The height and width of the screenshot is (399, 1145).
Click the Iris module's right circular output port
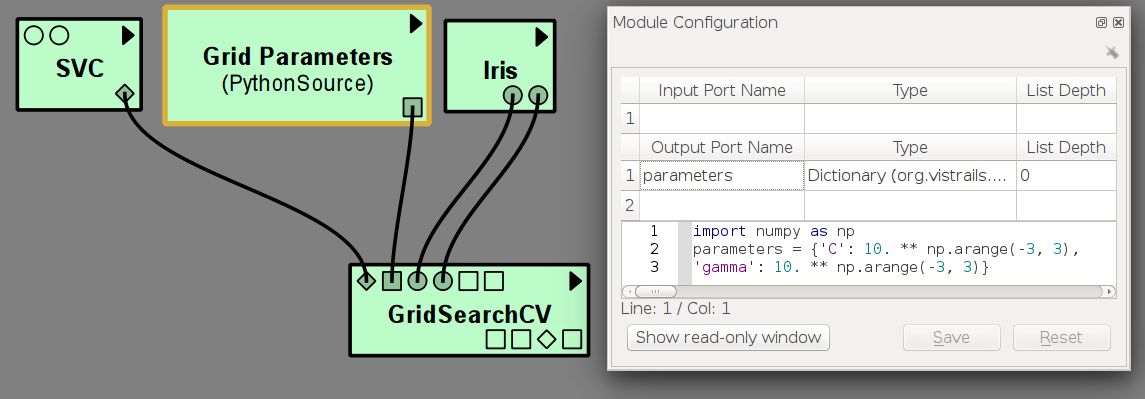(x=538, y=94)
